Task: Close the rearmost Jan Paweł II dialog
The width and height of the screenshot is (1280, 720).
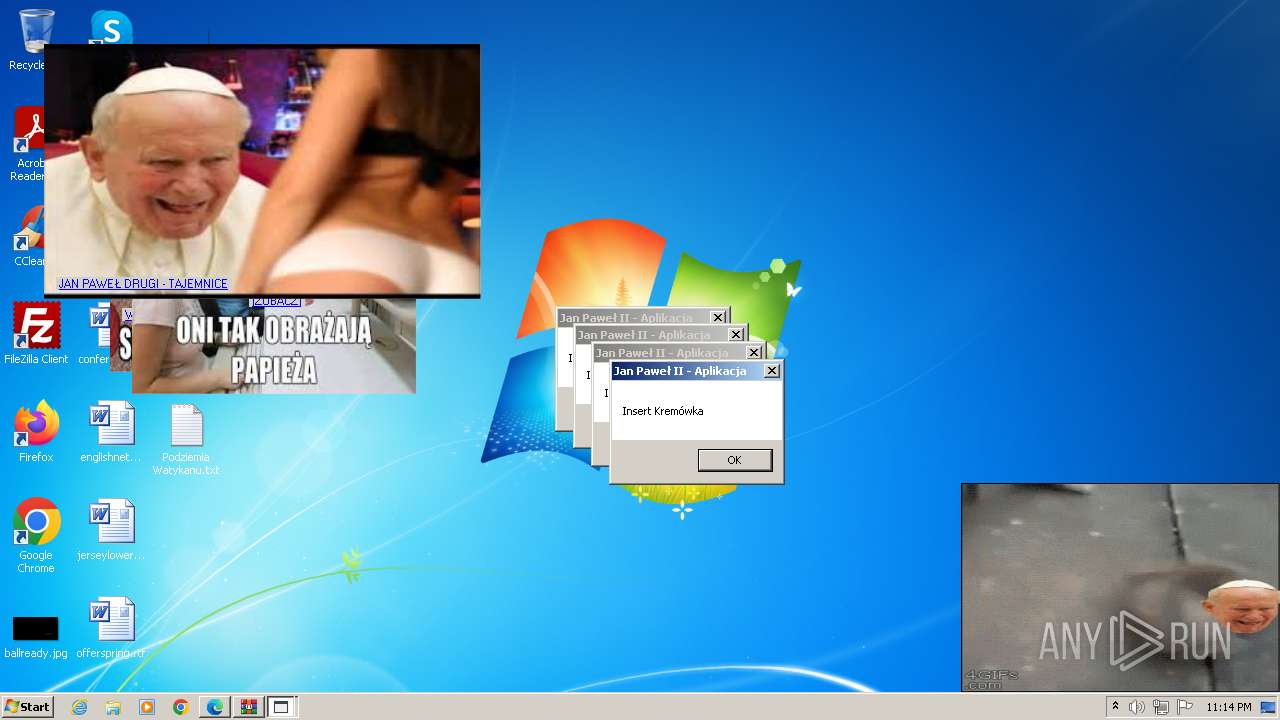Action: (718, 317)
